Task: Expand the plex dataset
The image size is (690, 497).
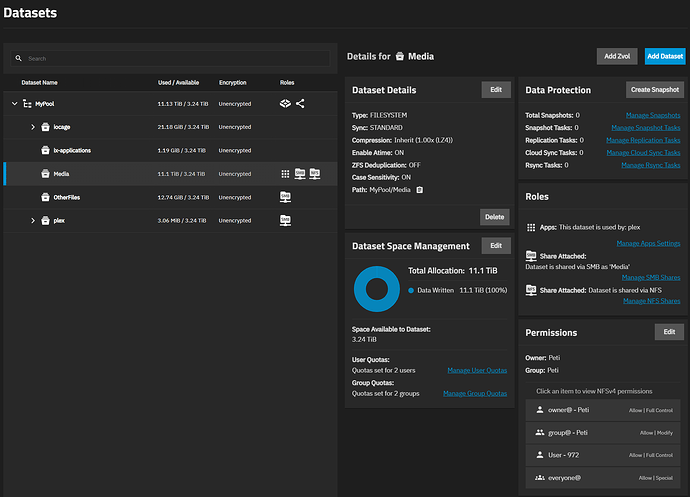Action: click(x=33, y=221)
